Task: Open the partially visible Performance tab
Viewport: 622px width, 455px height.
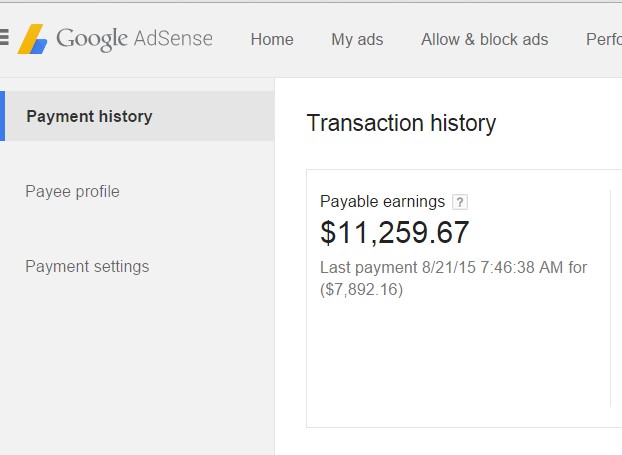Action: [603, 40]
